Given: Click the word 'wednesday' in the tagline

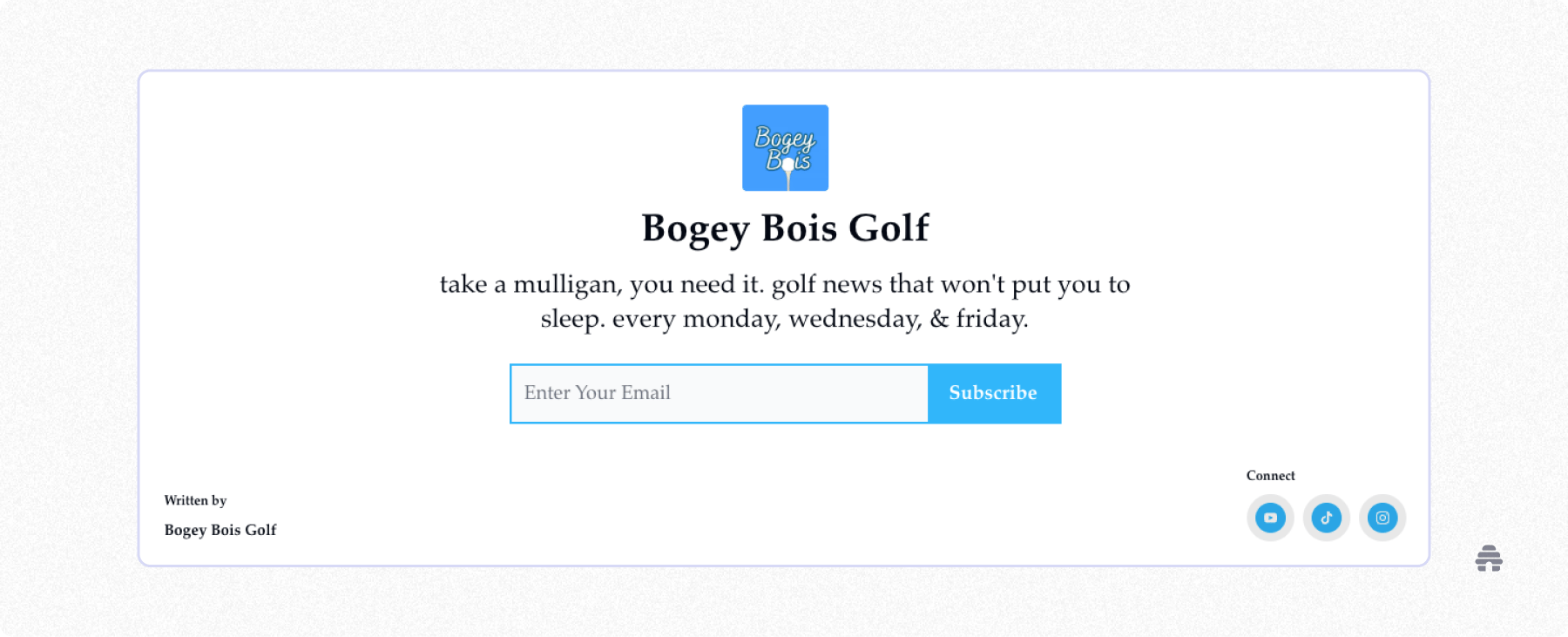Looking at the screenshot, I should pyautogui.click(x=855, y=320).
